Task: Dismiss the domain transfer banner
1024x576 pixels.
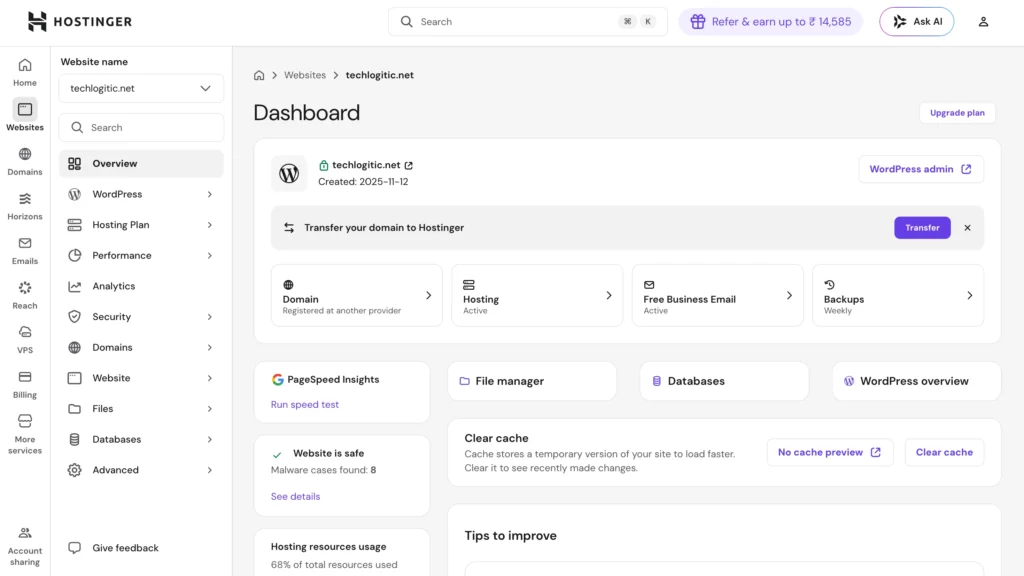Action: 967,227
